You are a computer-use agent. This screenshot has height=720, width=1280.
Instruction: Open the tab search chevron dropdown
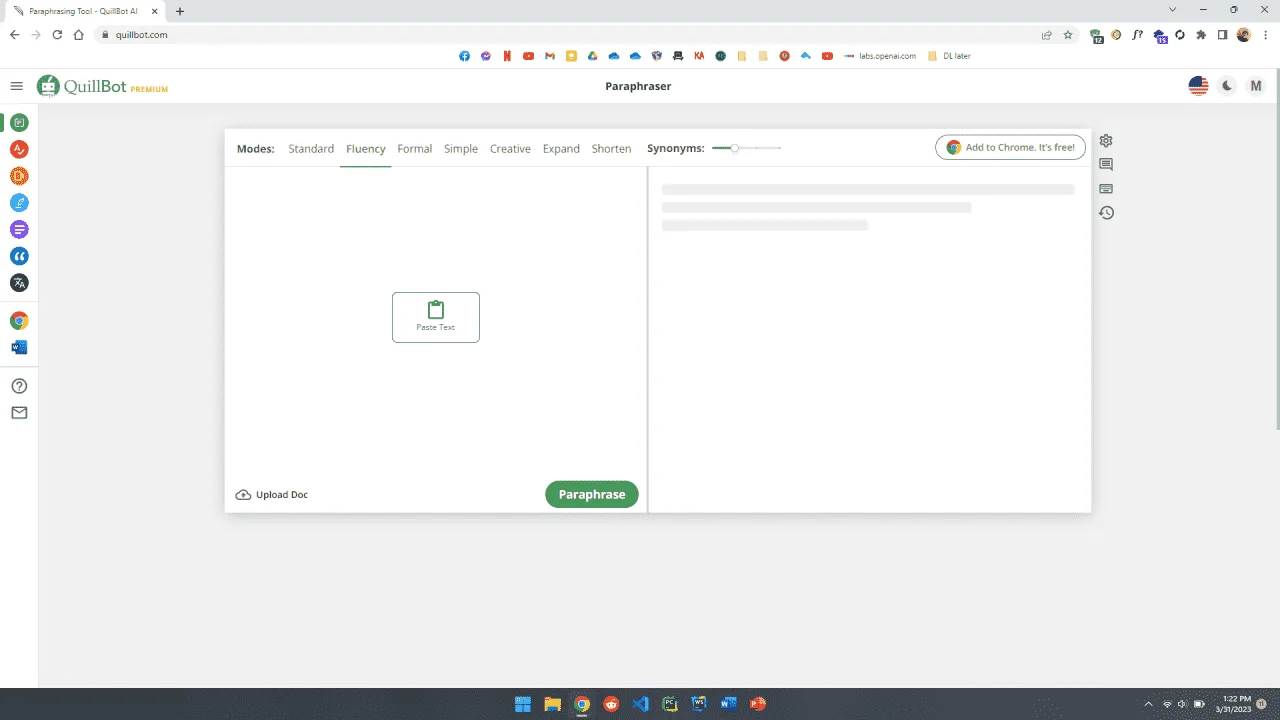pos(1172,10)
